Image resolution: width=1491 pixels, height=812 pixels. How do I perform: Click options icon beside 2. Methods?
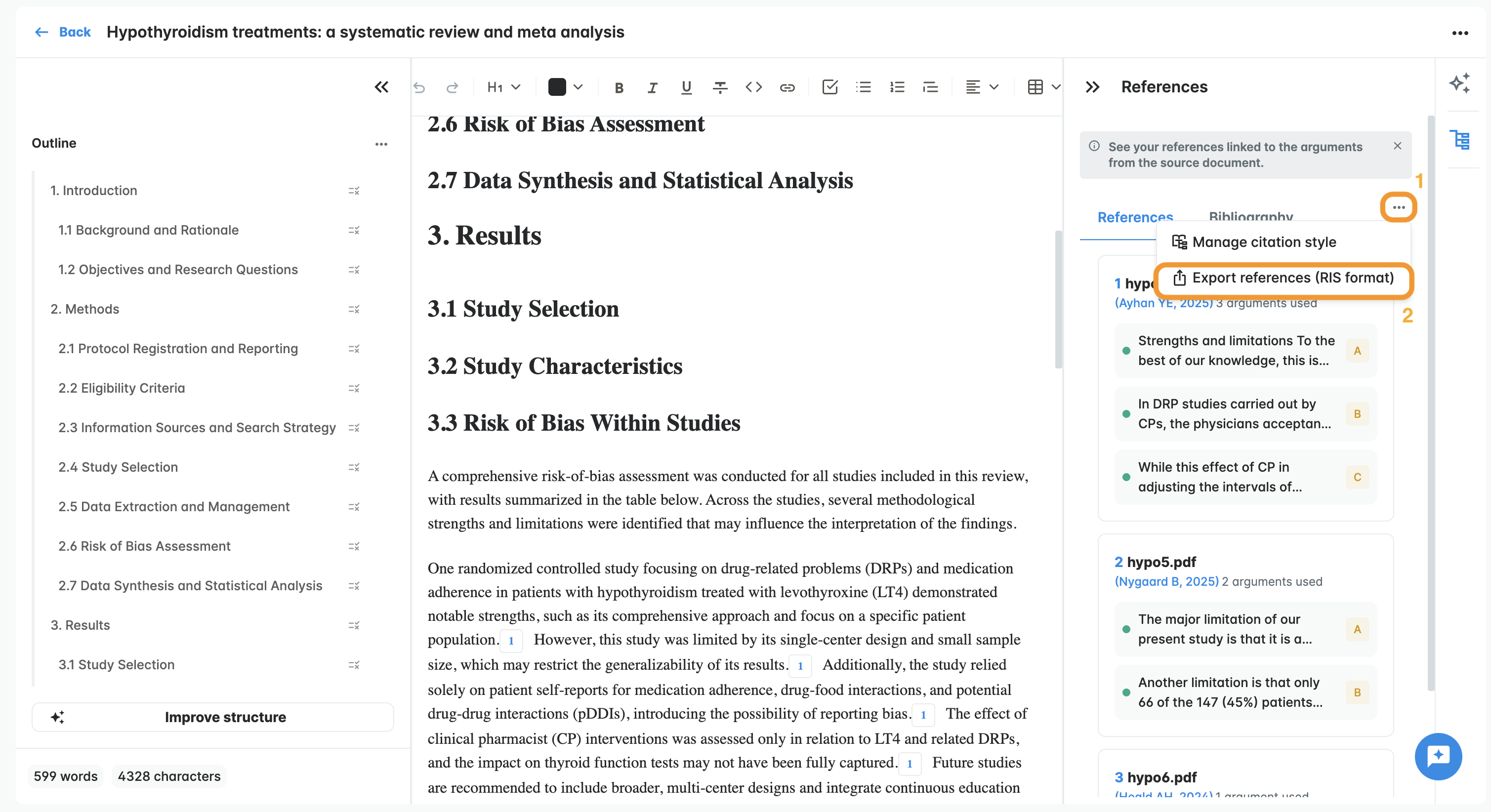click(354, 310)
